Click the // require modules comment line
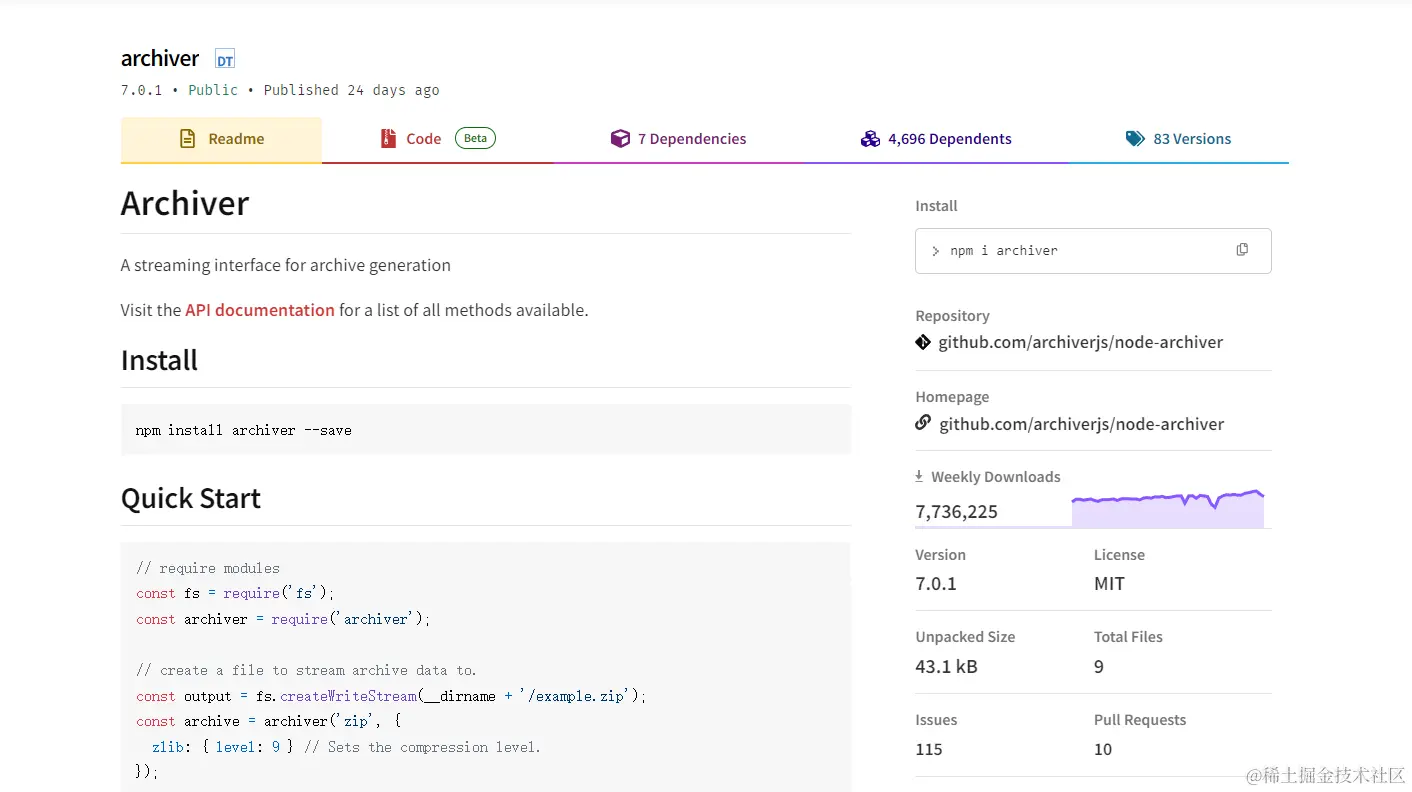 208,568
